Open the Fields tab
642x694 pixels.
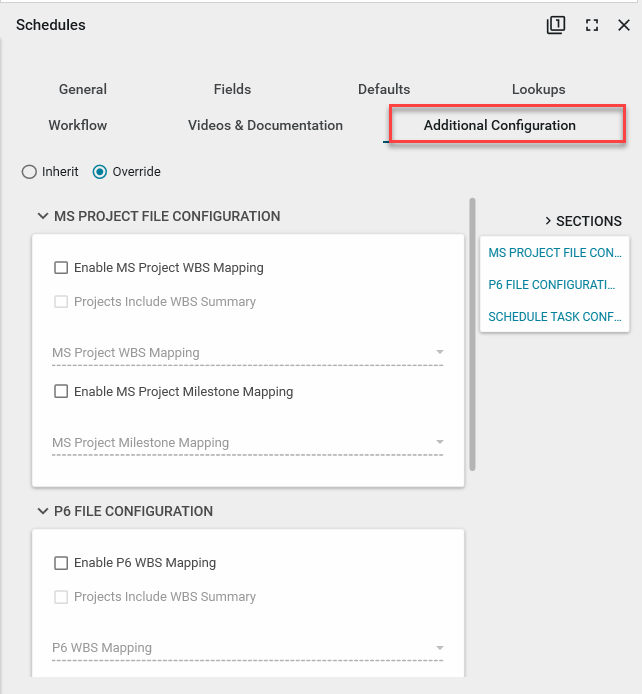pos(232,89)
